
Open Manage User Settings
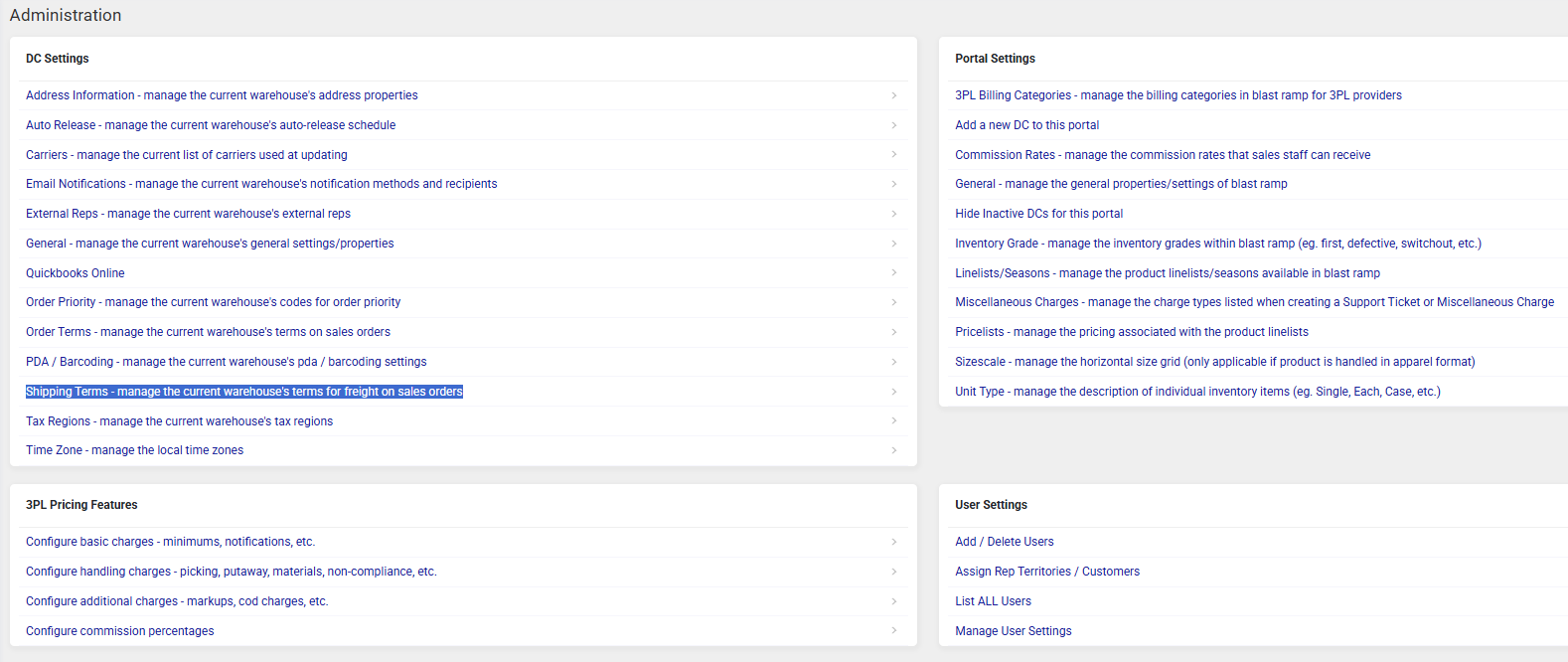click(x=1013, y=631)
